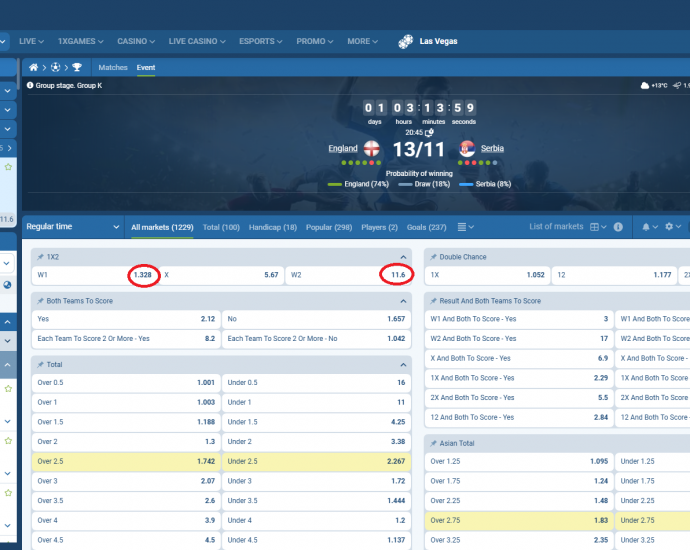Screen dimensions: 690x550
Task: Select the All markets (1229) tab
Action: tap(162, 227)
